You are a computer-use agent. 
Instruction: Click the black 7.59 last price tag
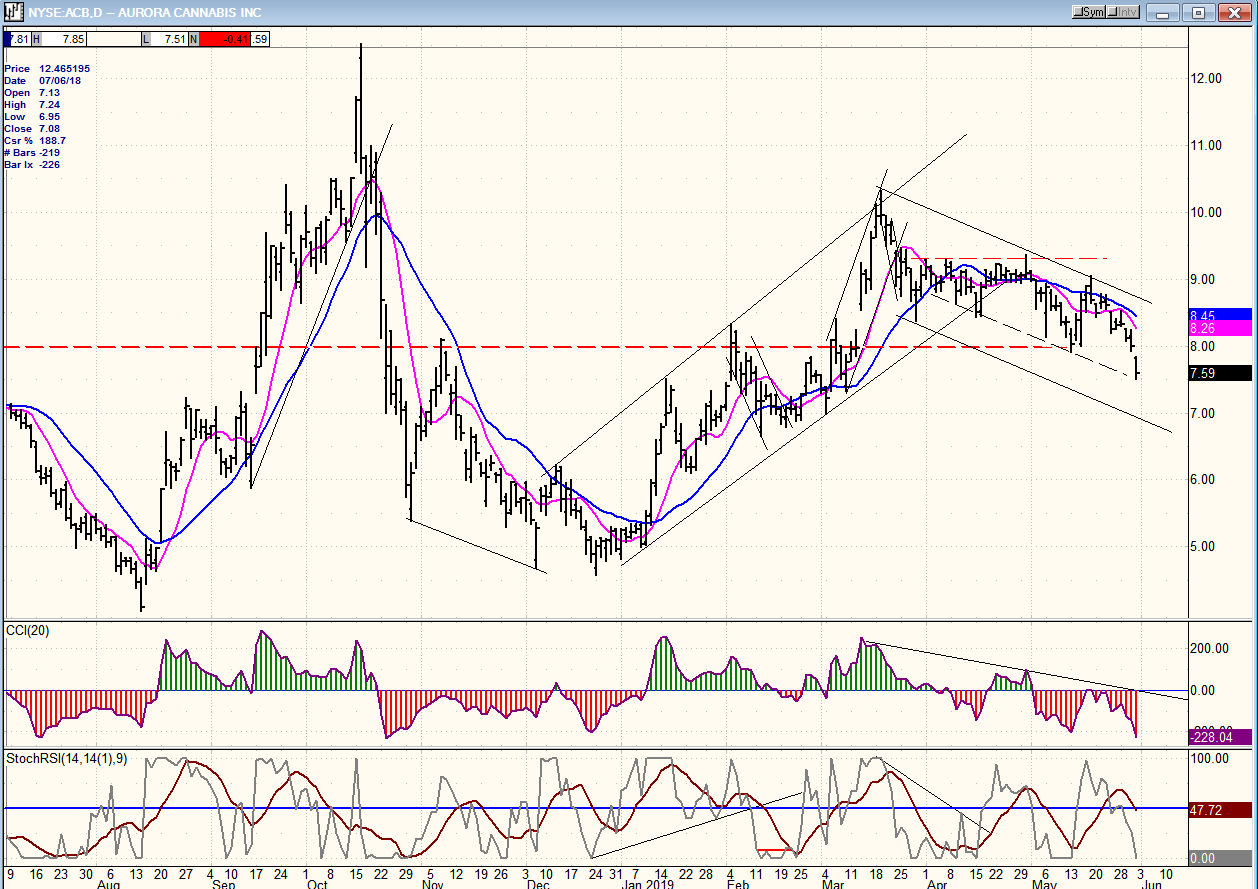[1219, 373]
